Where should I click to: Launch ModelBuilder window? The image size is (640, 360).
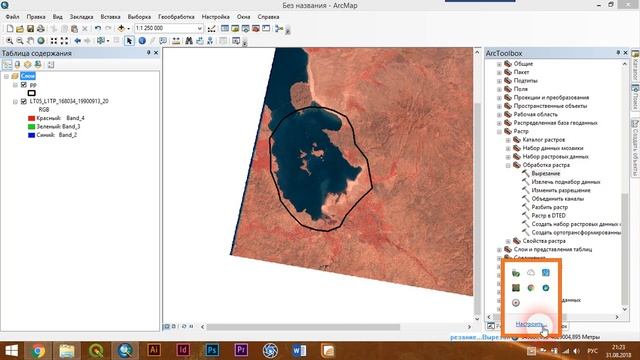(279, 29)
